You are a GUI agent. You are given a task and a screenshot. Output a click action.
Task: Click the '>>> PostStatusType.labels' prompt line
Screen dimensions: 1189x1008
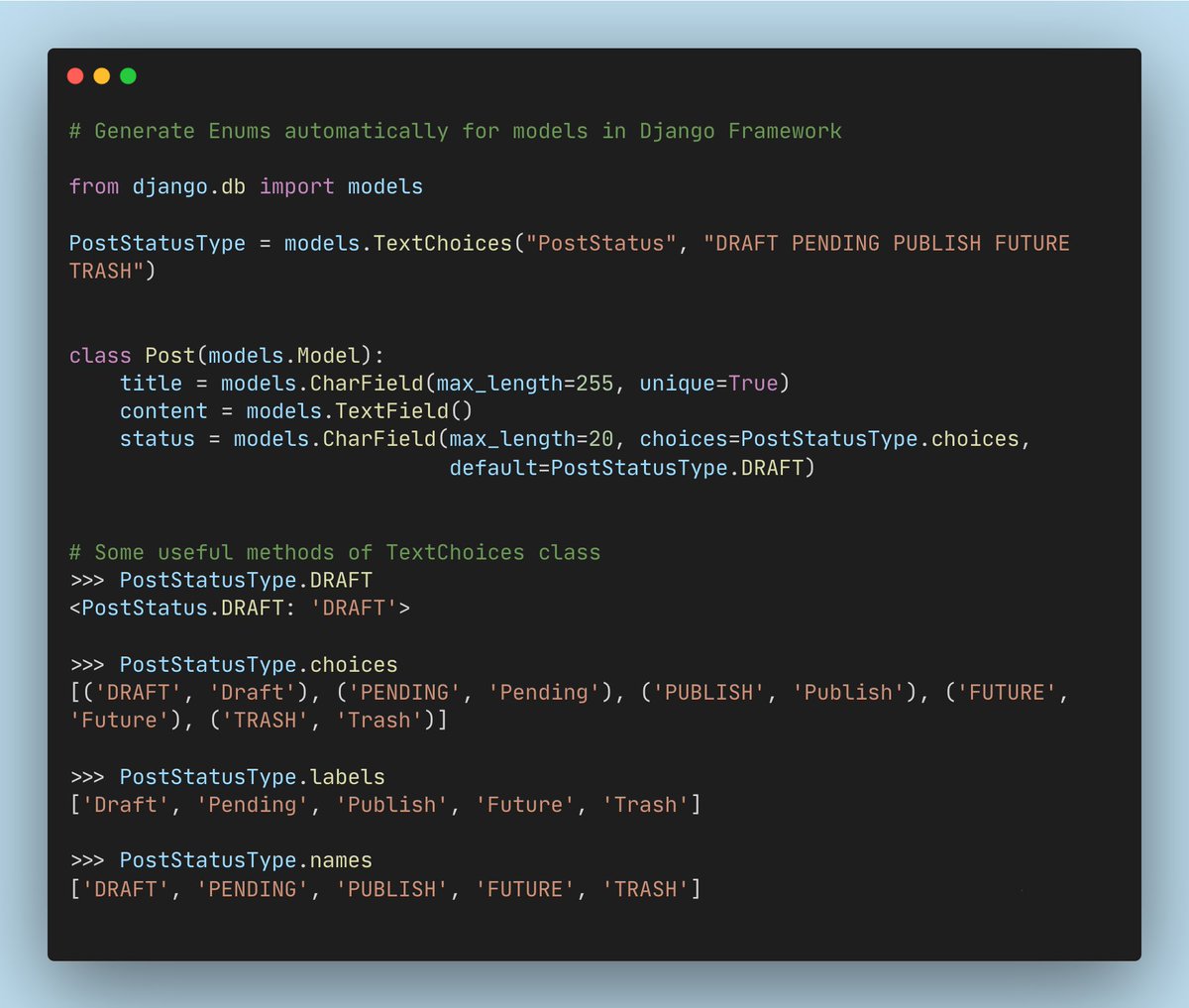click(x=227, y=776)
